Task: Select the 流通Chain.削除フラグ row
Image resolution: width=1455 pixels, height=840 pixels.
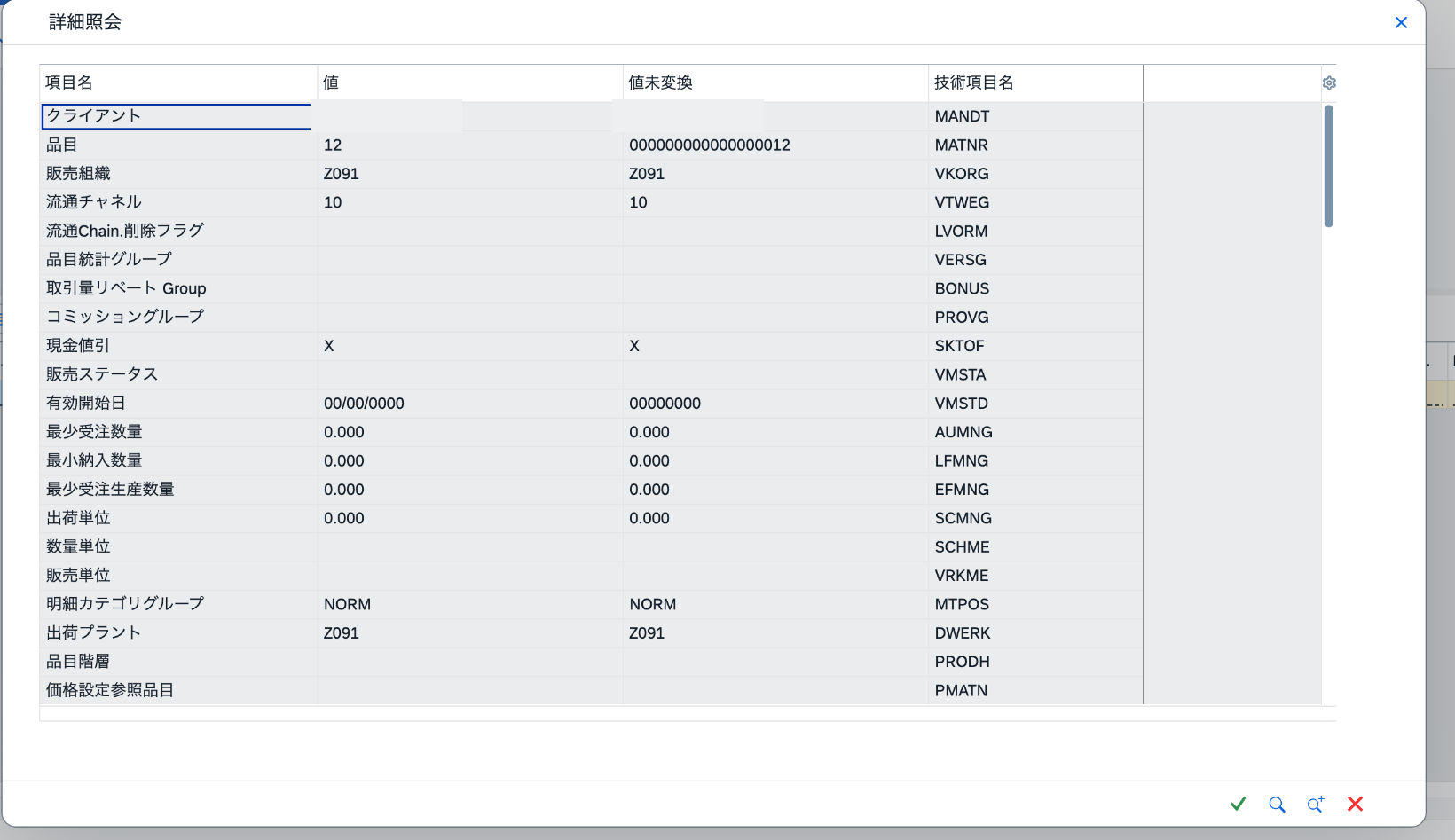Action: [592, 232]
